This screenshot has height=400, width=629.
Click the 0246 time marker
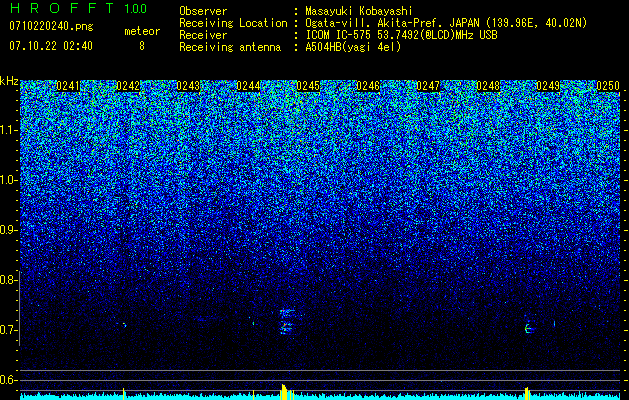(x=368, y=86)
